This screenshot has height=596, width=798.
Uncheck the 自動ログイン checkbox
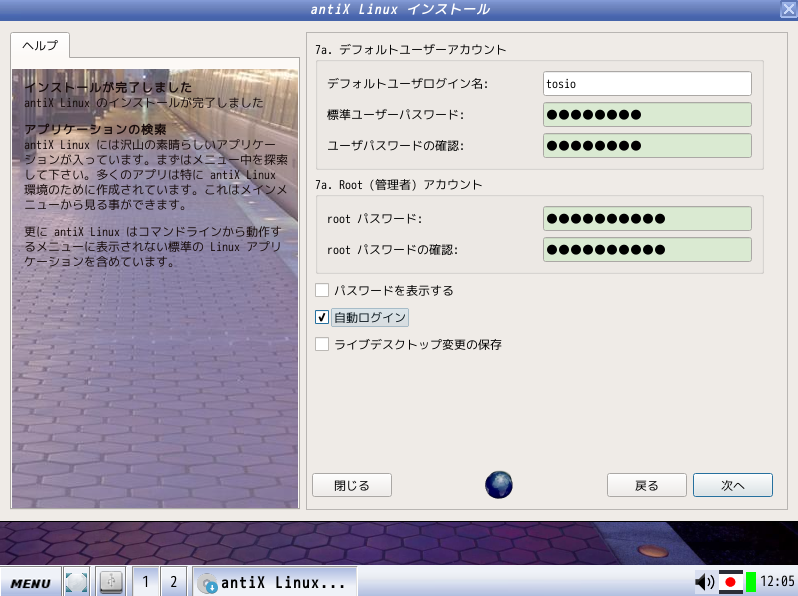click(x=322, y=317)
